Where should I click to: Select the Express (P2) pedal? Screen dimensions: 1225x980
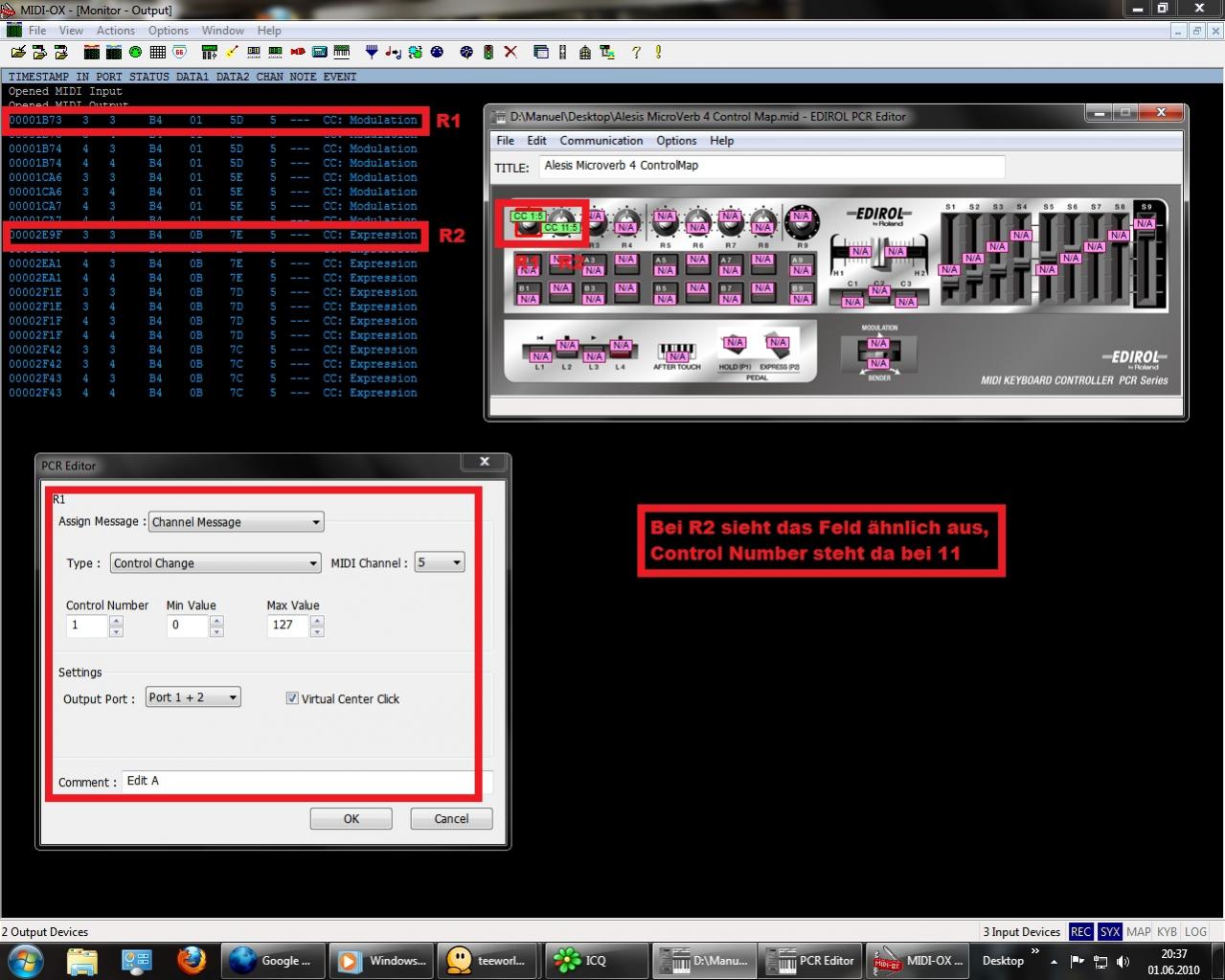tap(778, 347)
